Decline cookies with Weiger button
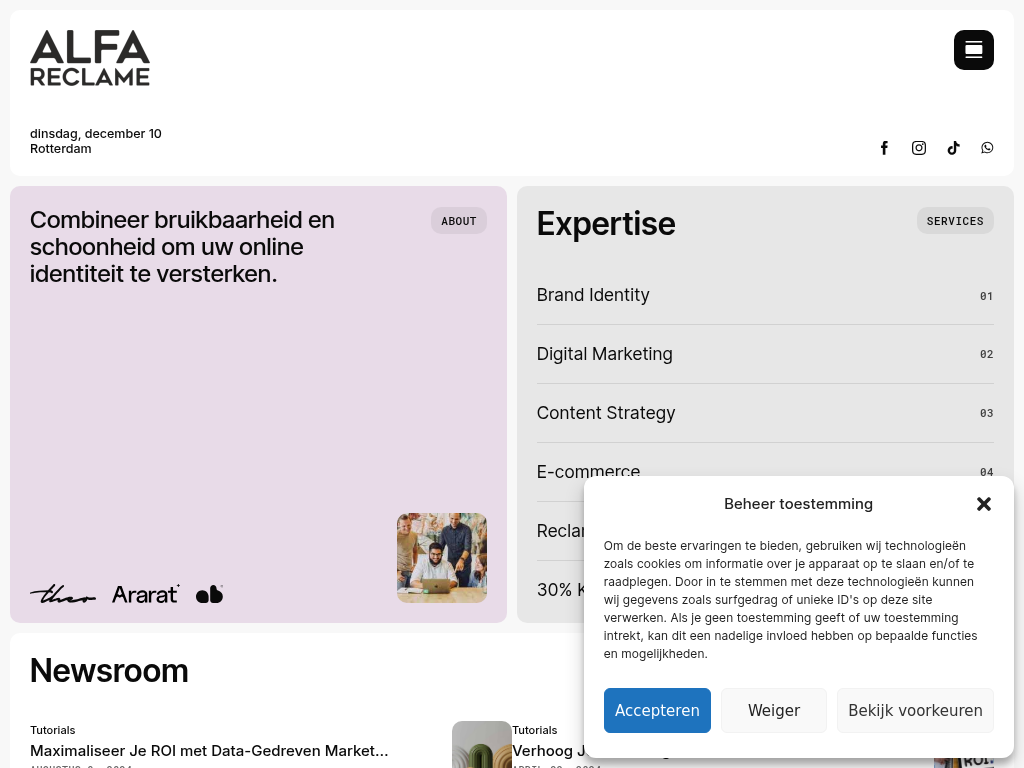Screen dimensions: 1024x768 click(x=774, y=710)
